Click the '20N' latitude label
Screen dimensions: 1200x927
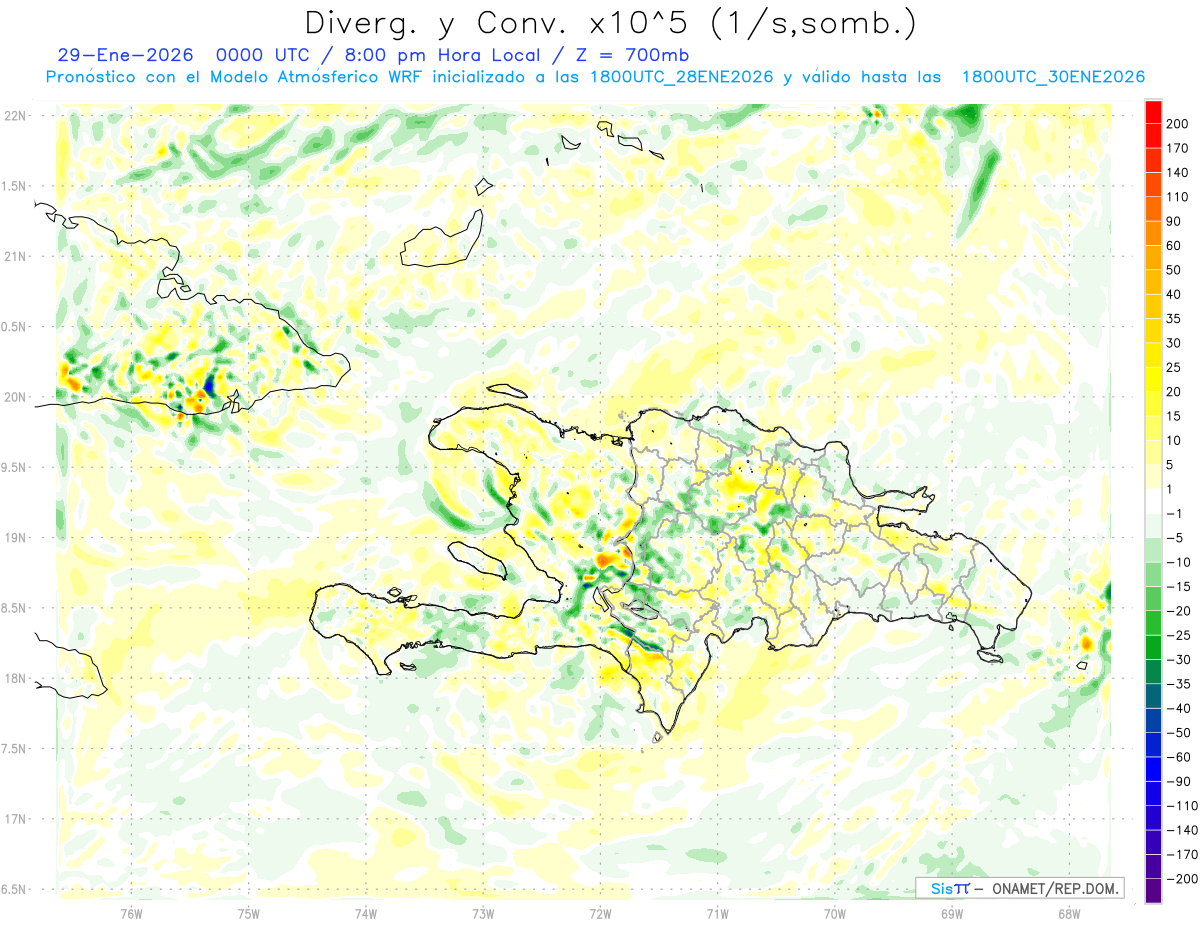(x=15, y=397)
